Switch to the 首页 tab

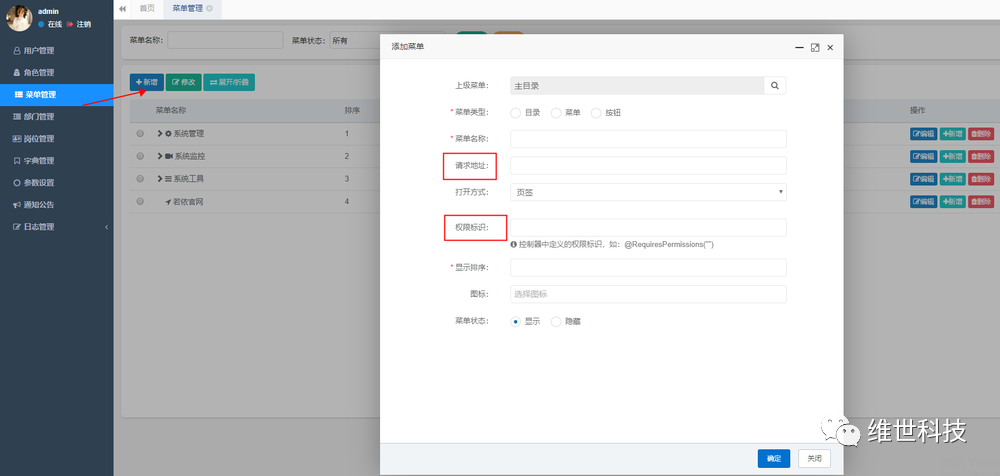tap(147, 8)
